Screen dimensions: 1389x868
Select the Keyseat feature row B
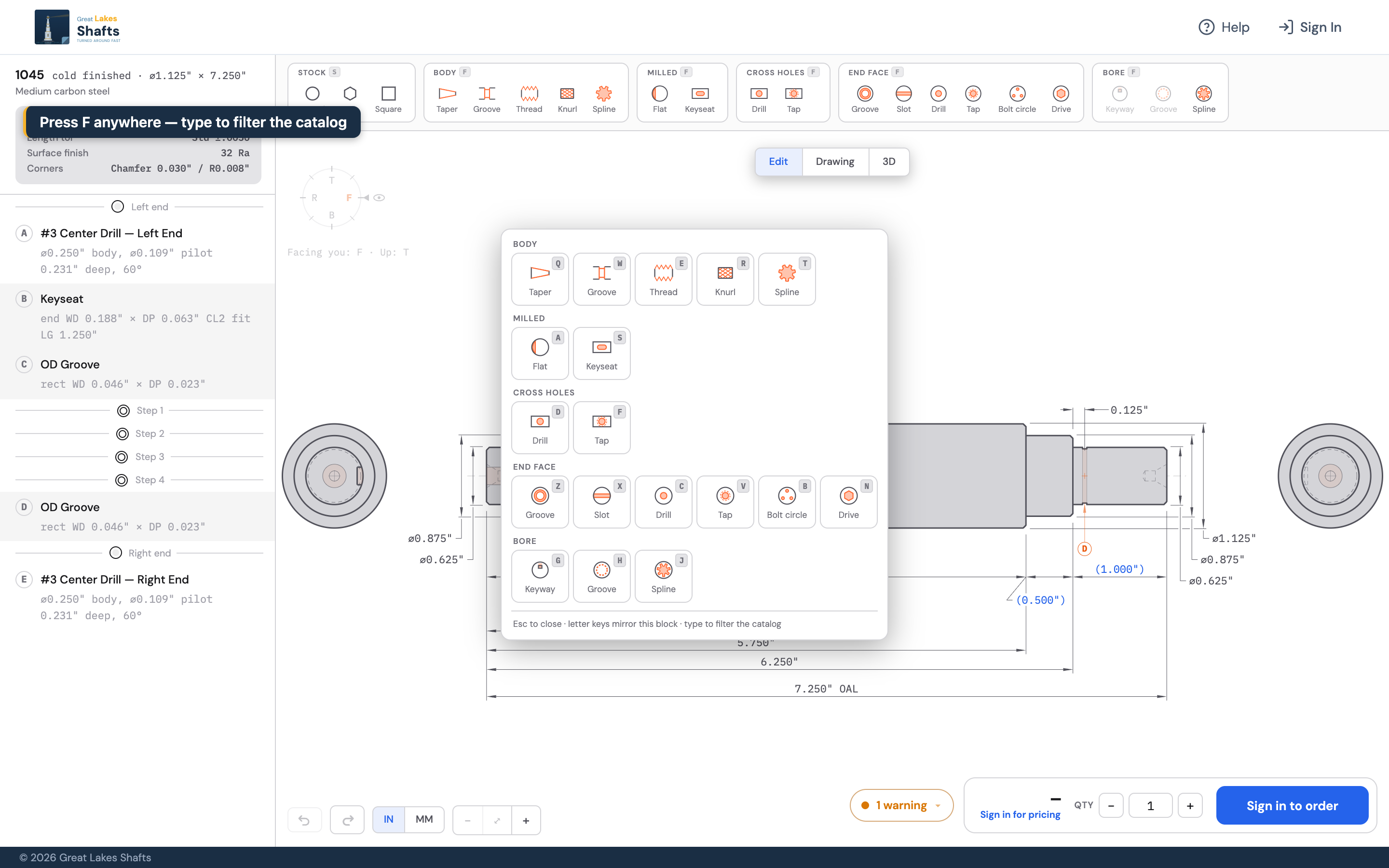(x=138, y=316)
